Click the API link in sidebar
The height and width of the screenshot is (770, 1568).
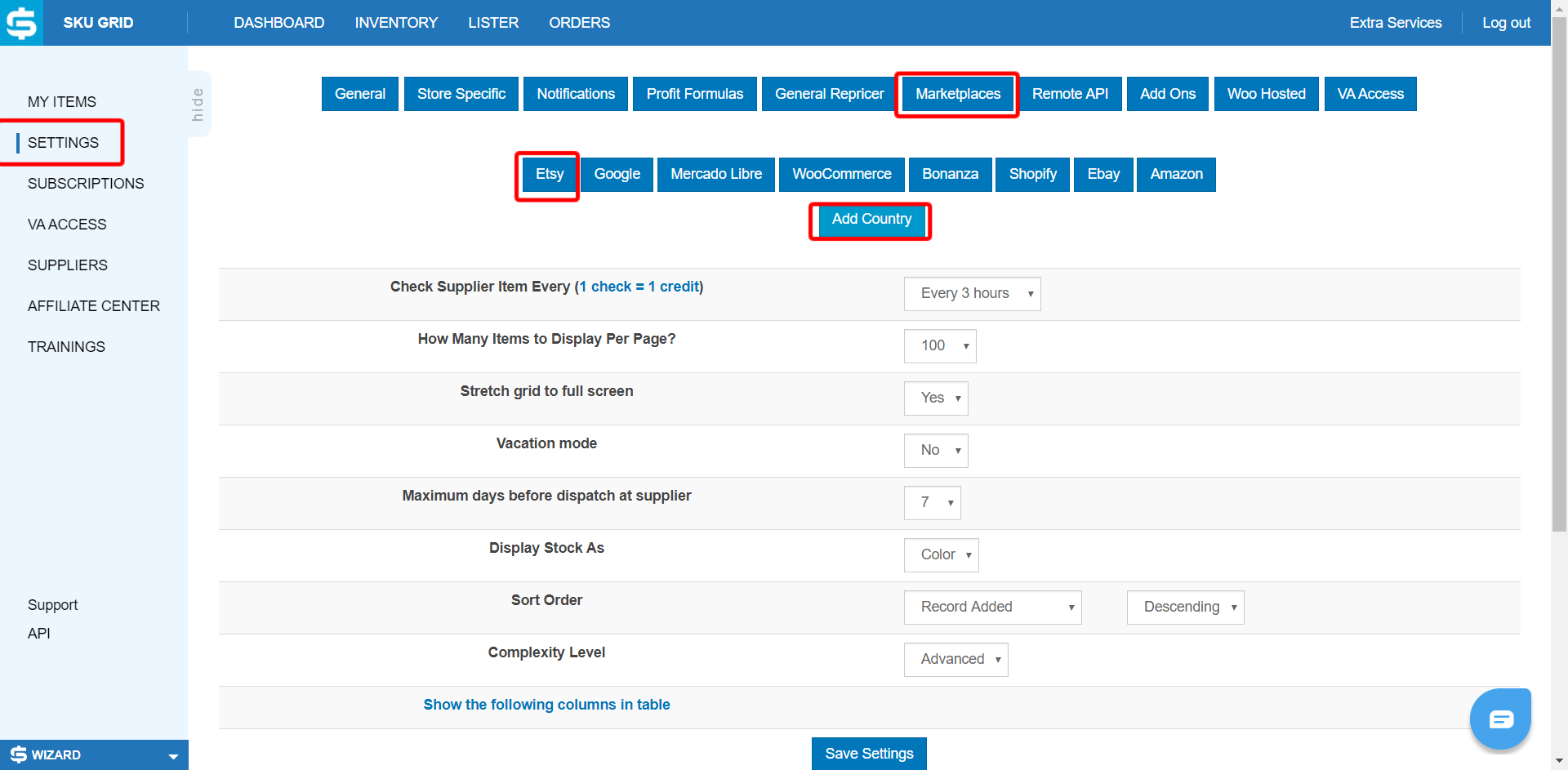point(39,634)
